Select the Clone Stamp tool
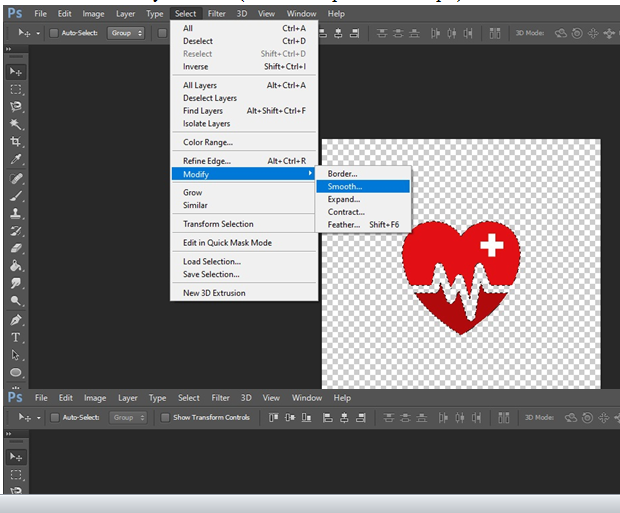620x513 pixels. pos(16,214)
